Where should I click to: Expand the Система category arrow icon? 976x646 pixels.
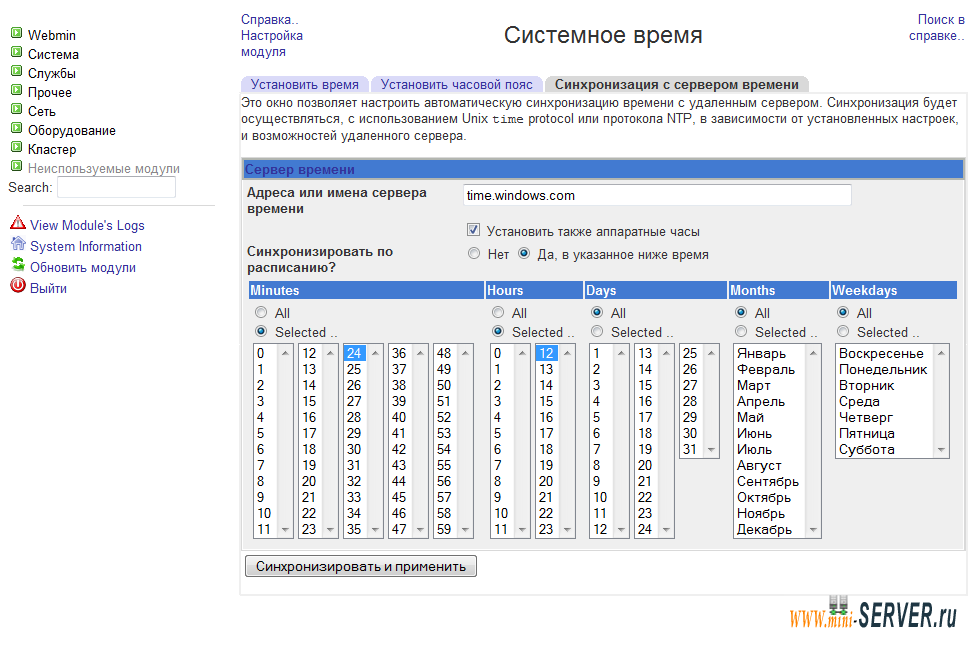17,52
